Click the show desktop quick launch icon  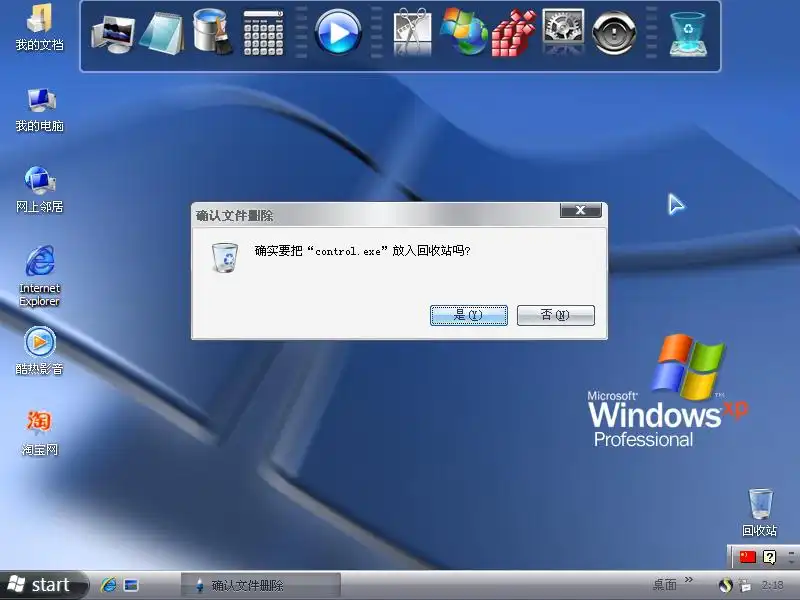(x=131, y=585)
